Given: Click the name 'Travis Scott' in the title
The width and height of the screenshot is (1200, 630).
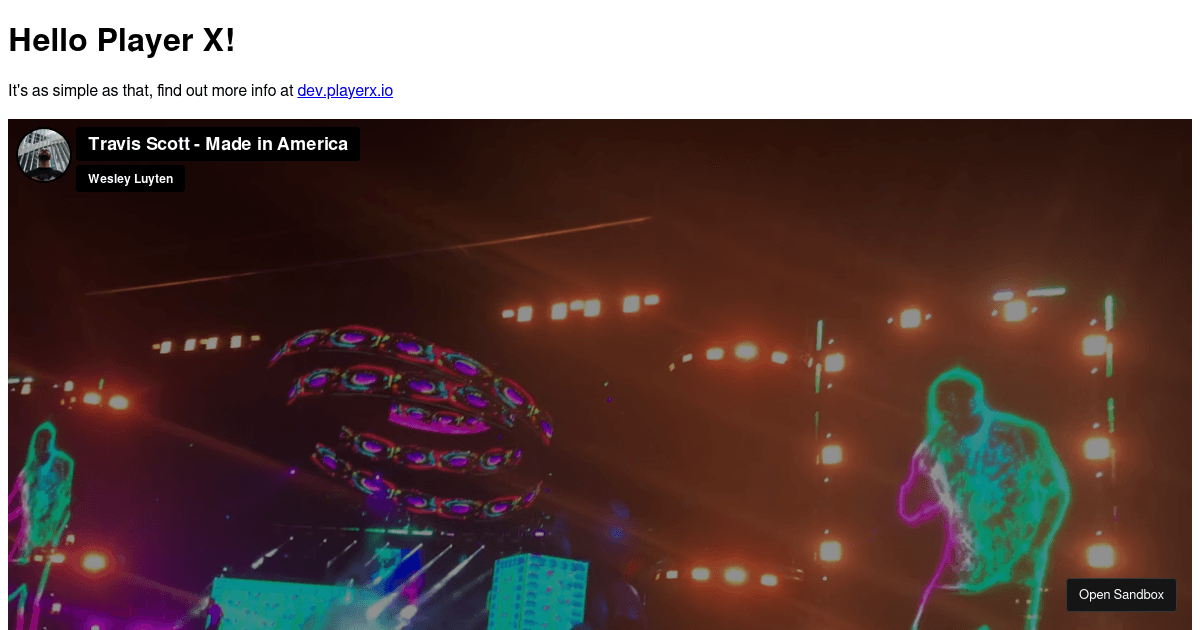Looking at the screenshot, I should [x=139, y=144].
